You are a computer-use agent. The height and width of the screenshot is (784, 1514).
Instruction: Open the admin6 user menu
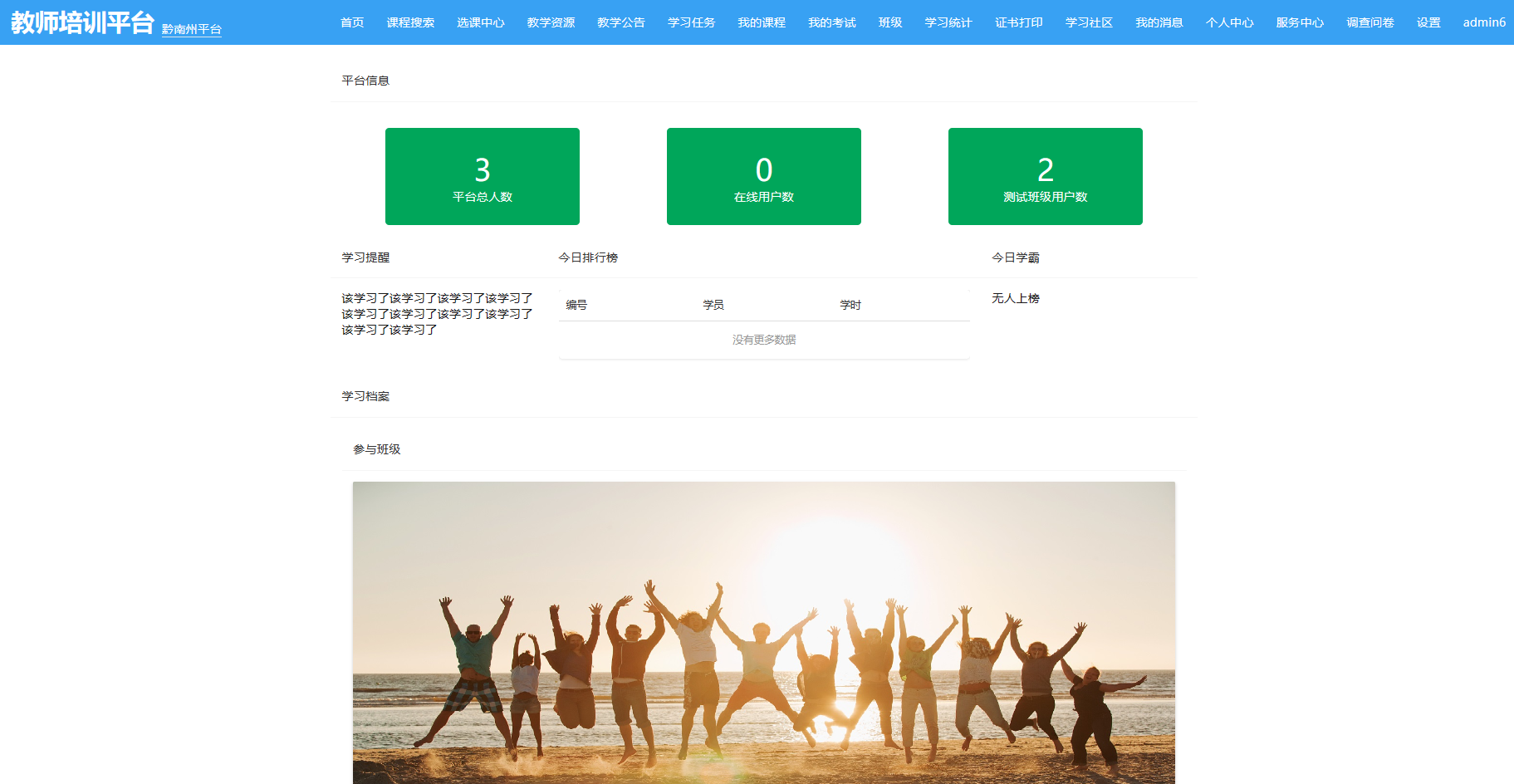1484,22
